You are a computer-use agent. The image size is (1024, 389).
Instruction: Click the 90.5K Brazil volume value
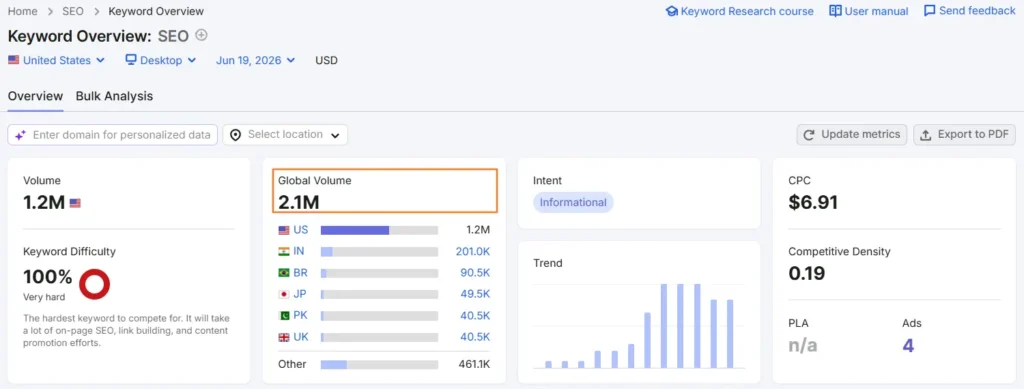[x=475, y=273]
